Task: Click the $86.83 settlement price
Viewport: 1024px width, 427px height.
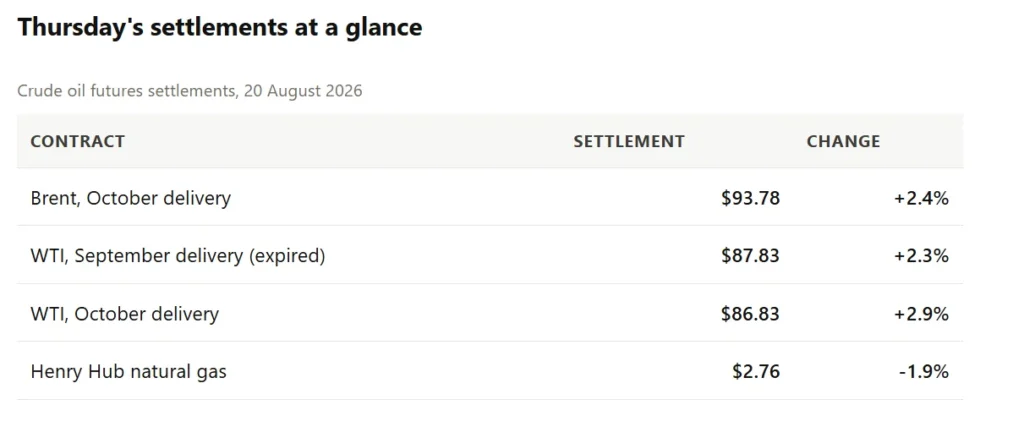Action: pos(750,314)
